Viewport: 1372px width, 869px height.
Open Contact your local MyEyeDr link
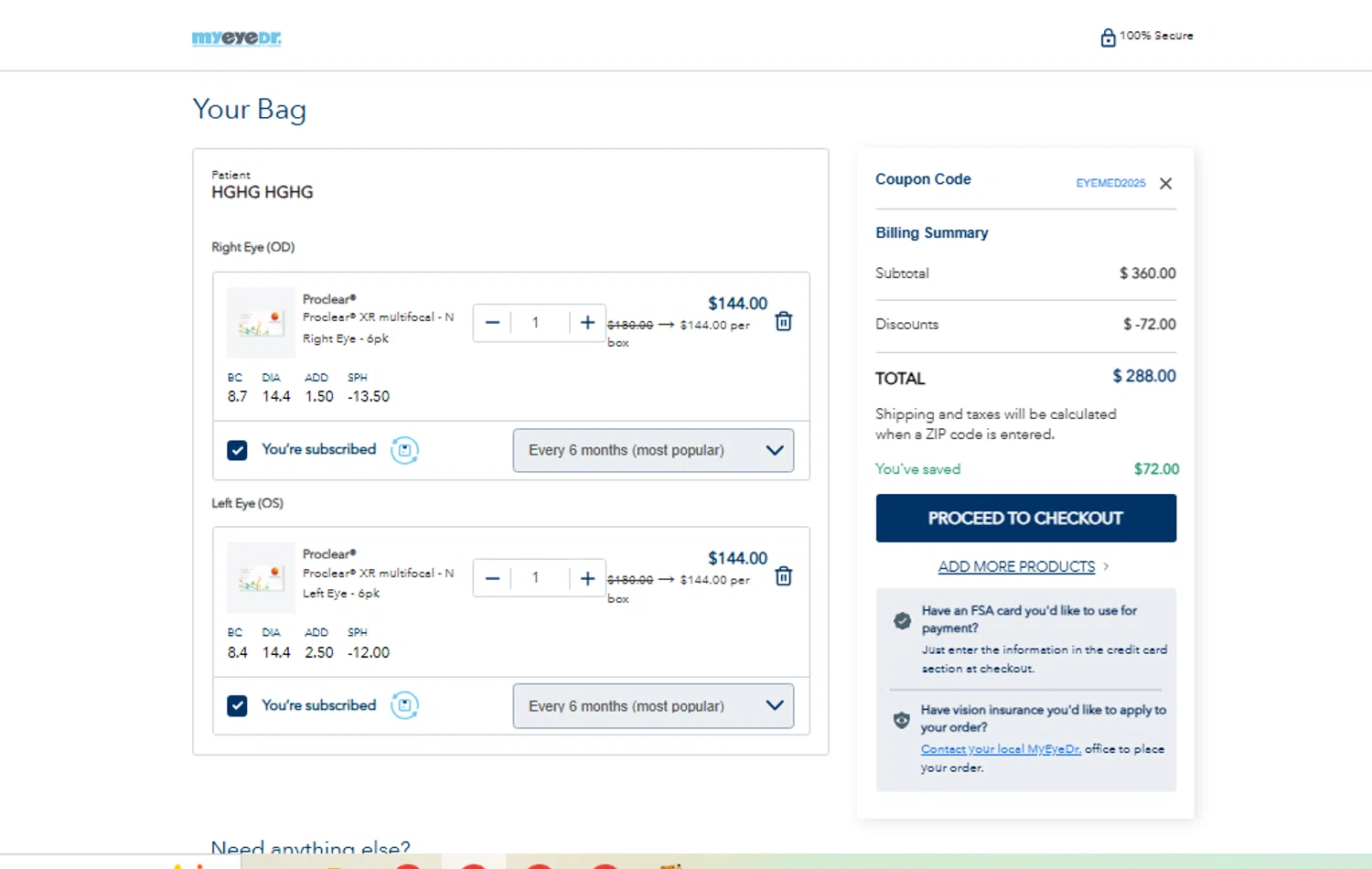pos(1001,749)
